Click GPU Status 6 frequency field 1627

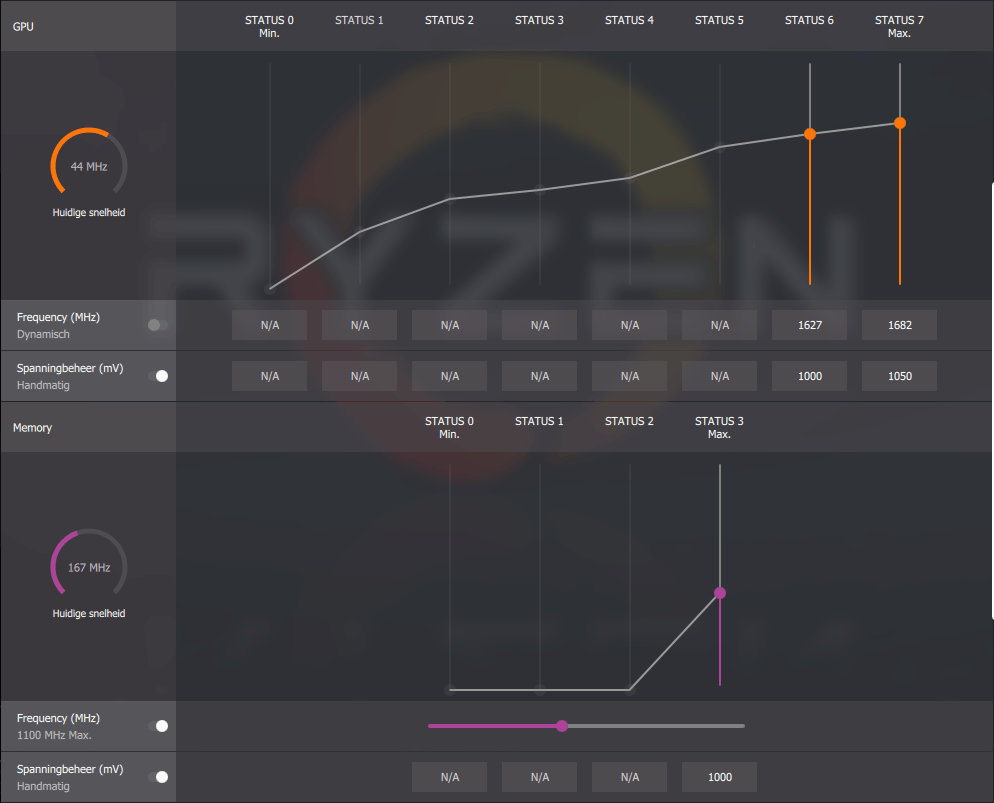(x=810, y=325)
